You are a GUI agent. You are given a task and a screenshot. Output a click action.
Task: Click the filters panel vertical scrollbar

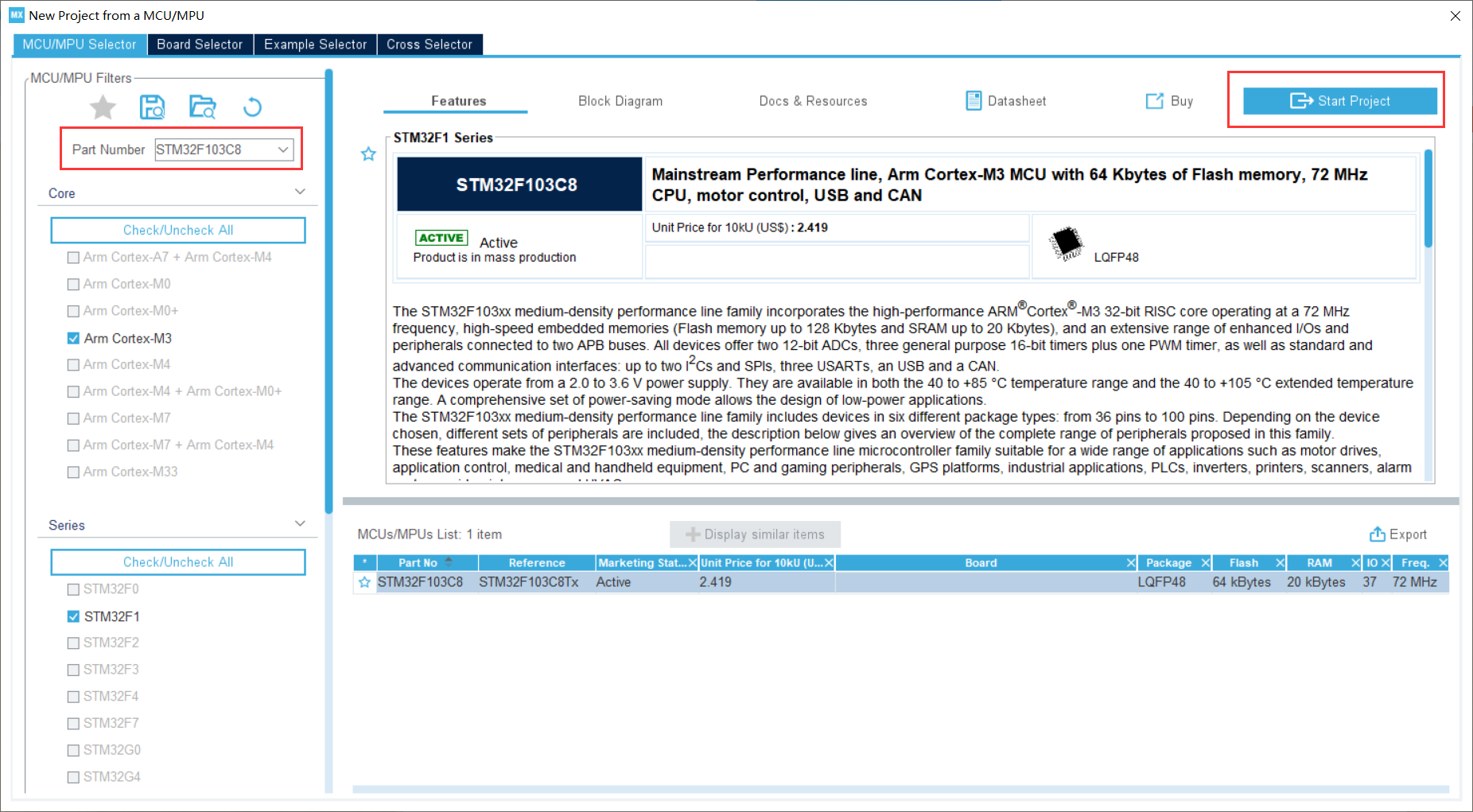tap(328, 291)
